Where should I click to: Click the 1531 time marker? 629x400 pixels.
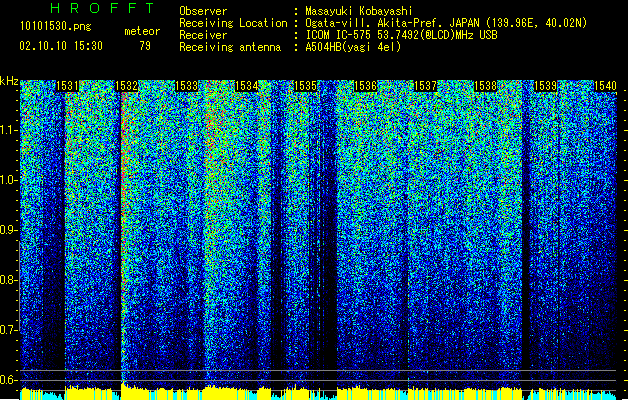tap(67, 86)
